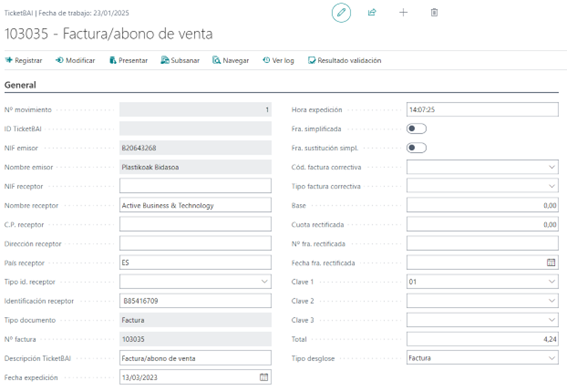Expand the Cód. factura correctiva dropdown

click(551, 167)
